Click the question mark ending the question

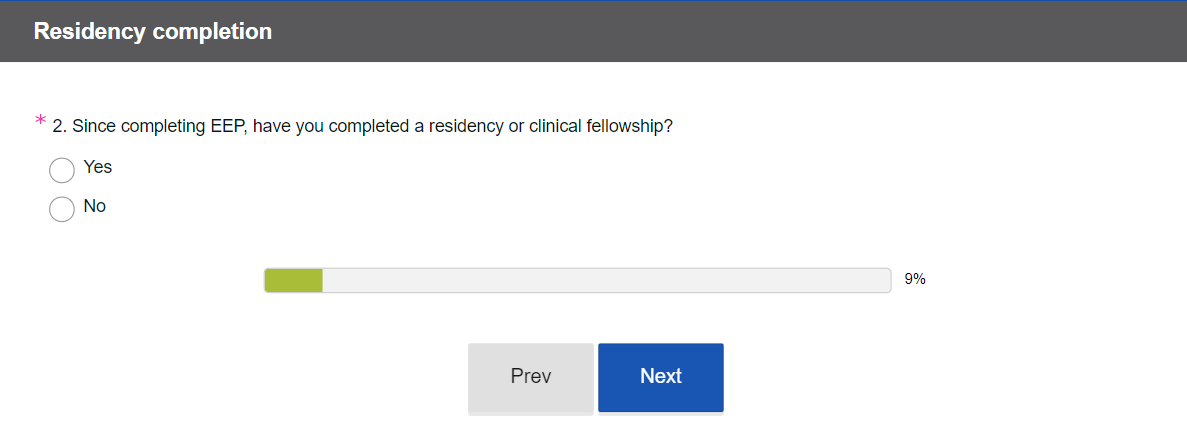(668, 127)
